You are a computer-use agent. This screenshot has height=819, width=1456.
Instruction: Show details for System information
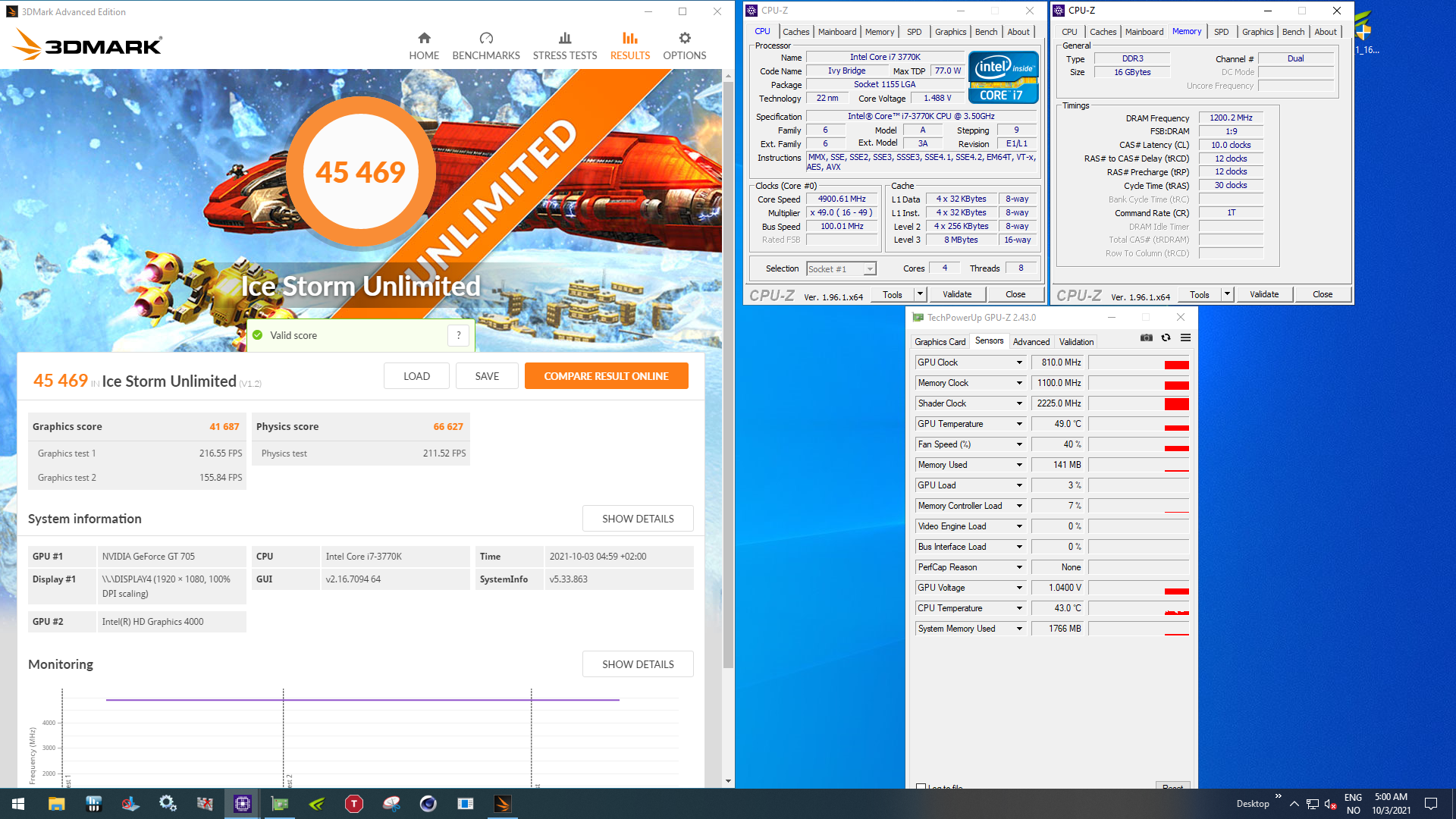[638, 519]
